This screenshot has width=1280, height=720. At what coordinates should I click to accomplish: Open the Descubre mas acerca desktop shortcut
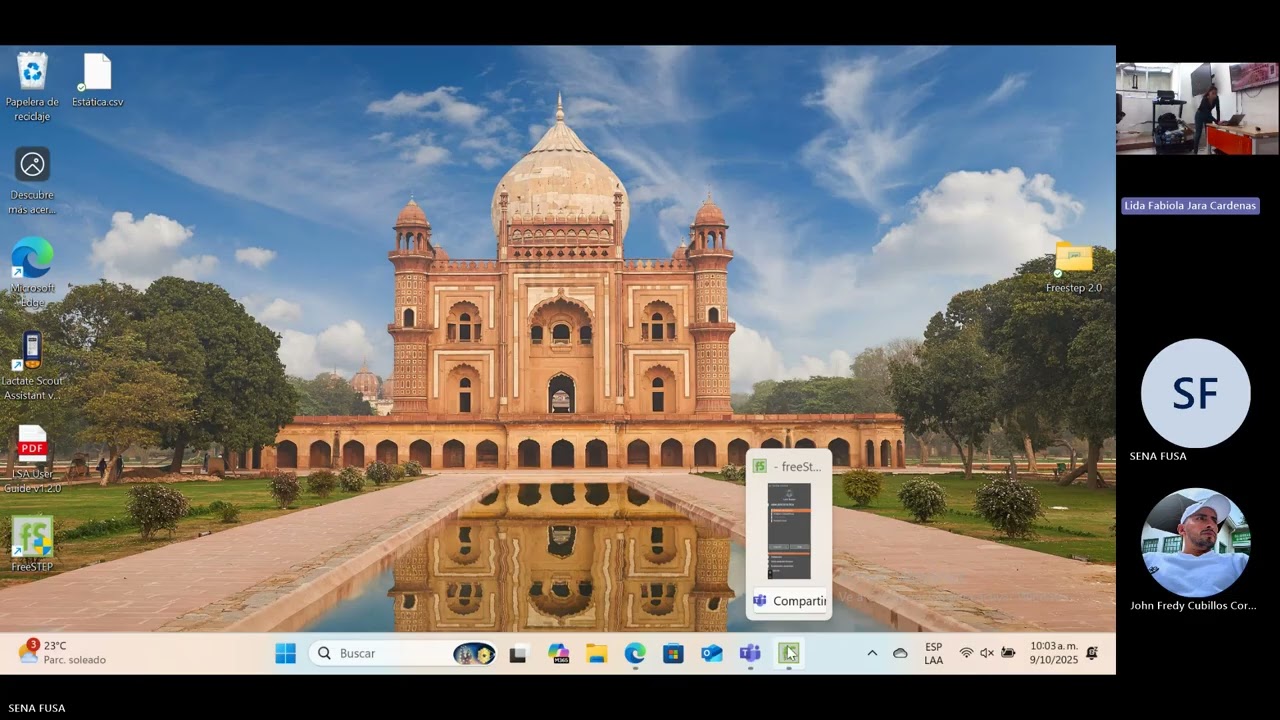pos(32,180)
